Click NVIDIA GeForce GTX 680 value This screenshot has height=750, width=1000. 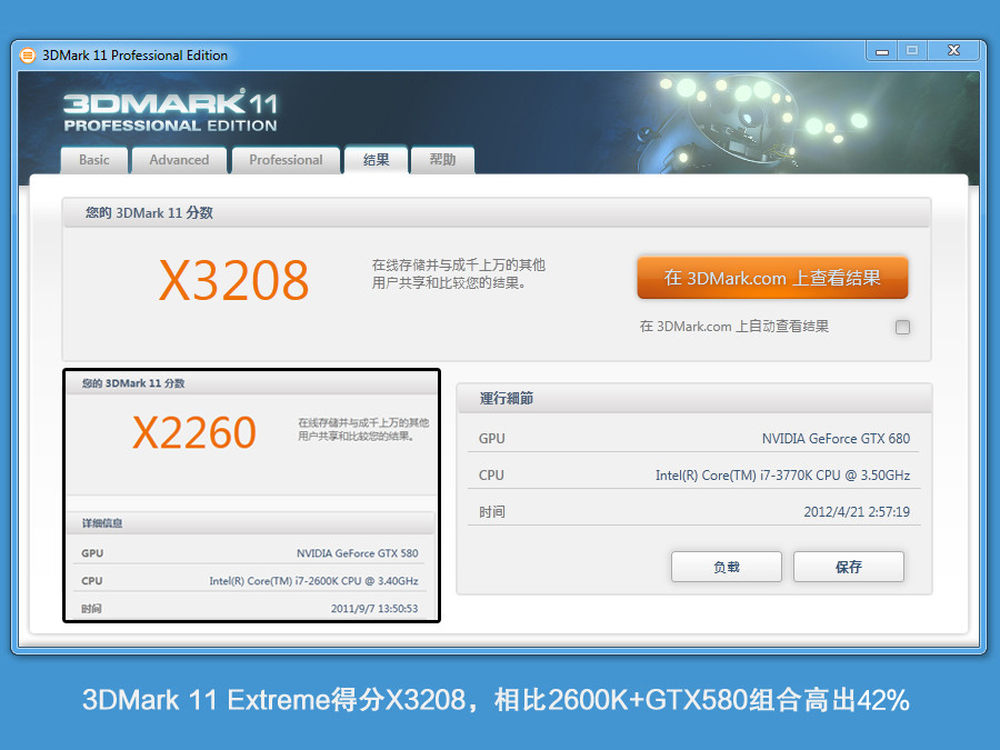[x=836, y=439]
